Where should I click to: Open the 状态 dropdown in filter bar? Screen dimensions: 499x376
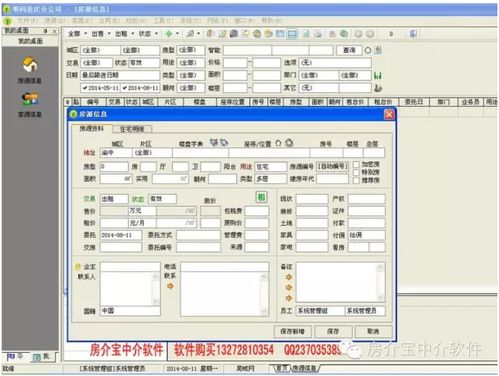[144, 63]
